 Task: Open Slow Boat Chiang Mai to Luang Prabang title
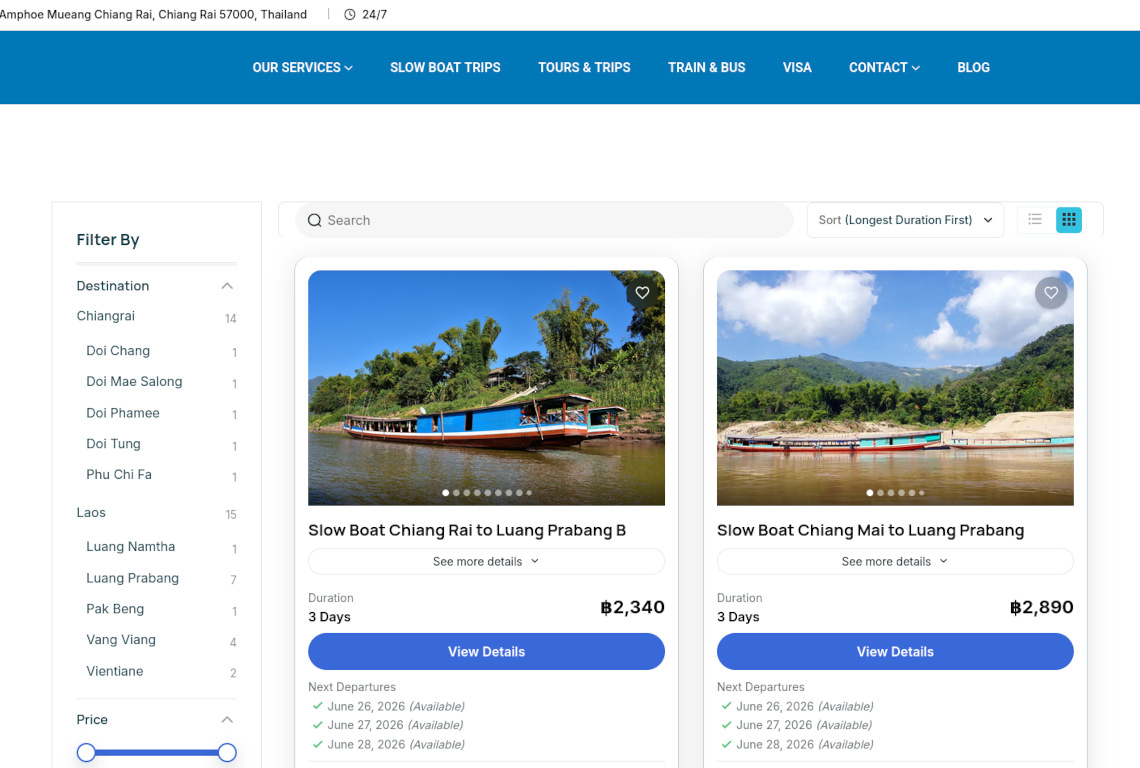click(x=870, y=530)
